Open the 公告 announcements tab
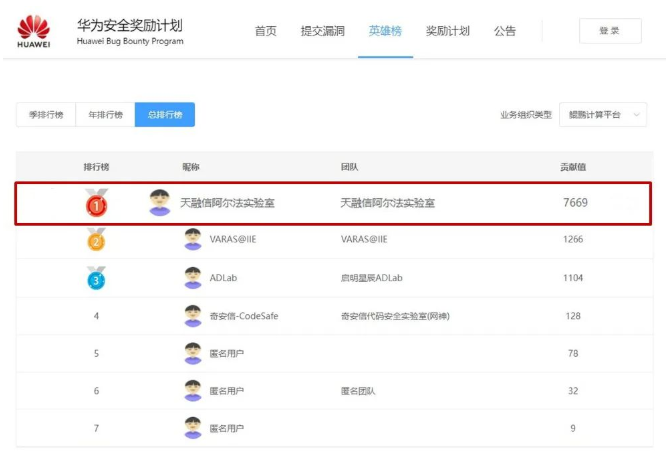 coord(505,31)
